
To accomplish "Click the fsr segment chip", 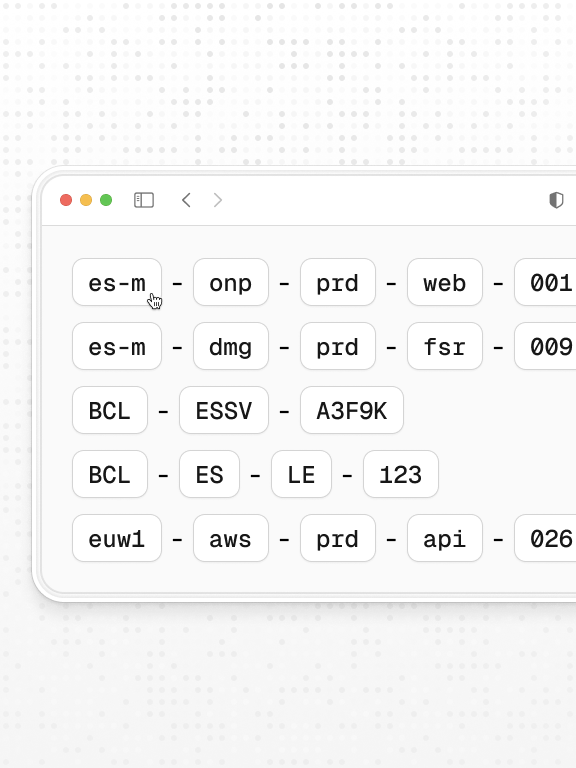I will point(445,346).
